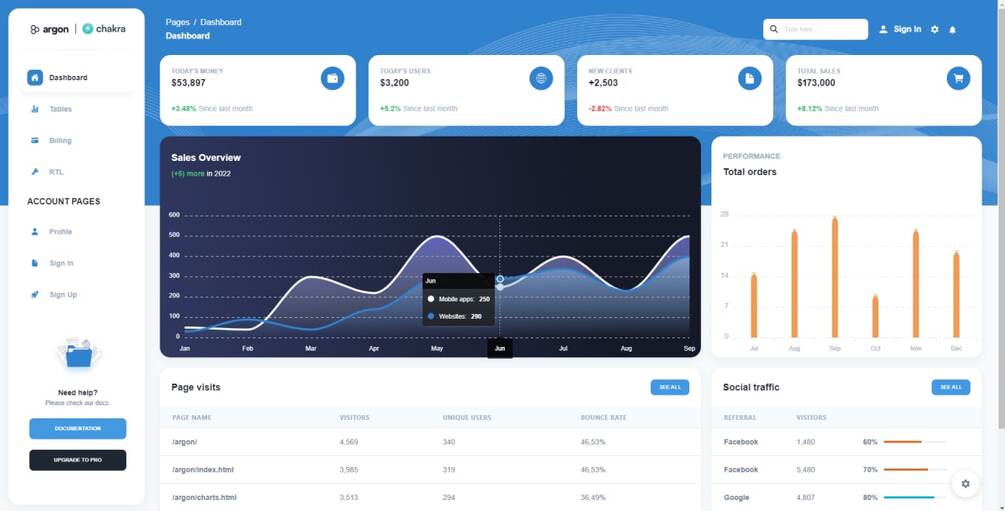Click the user icon beside Sign In
Screen dimensions: 1005x511
(x=883, y=29)
